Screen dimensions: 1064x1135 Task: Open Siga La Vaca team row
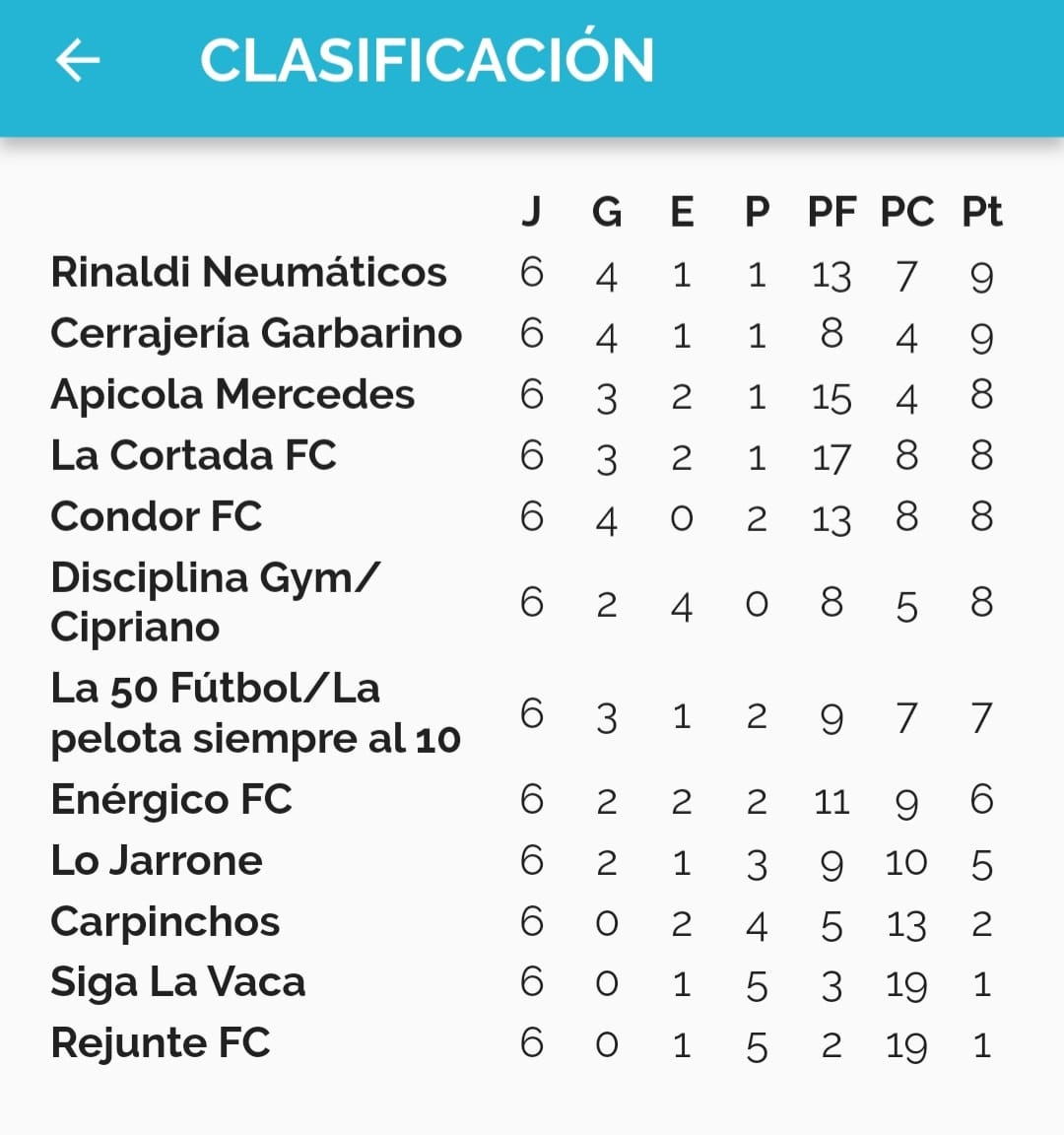pos(178,983)
